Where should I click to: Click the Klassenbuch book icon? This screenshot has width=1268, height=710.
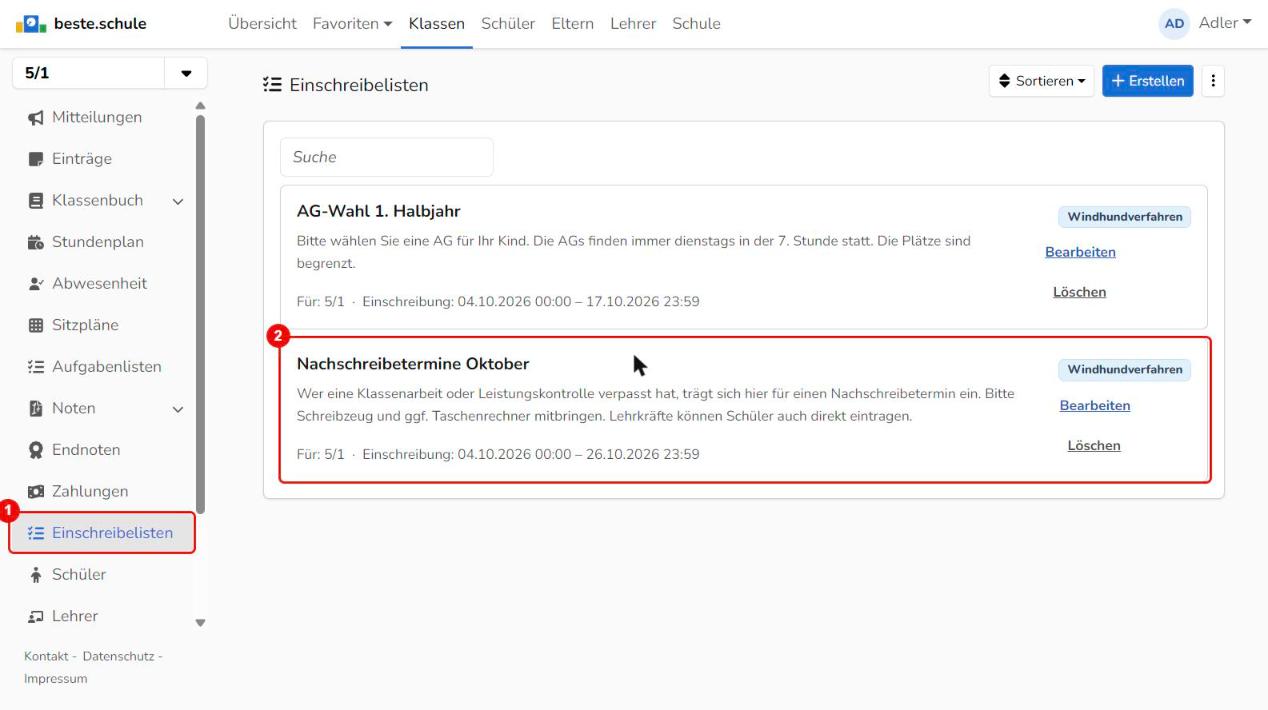pos(36,201)
